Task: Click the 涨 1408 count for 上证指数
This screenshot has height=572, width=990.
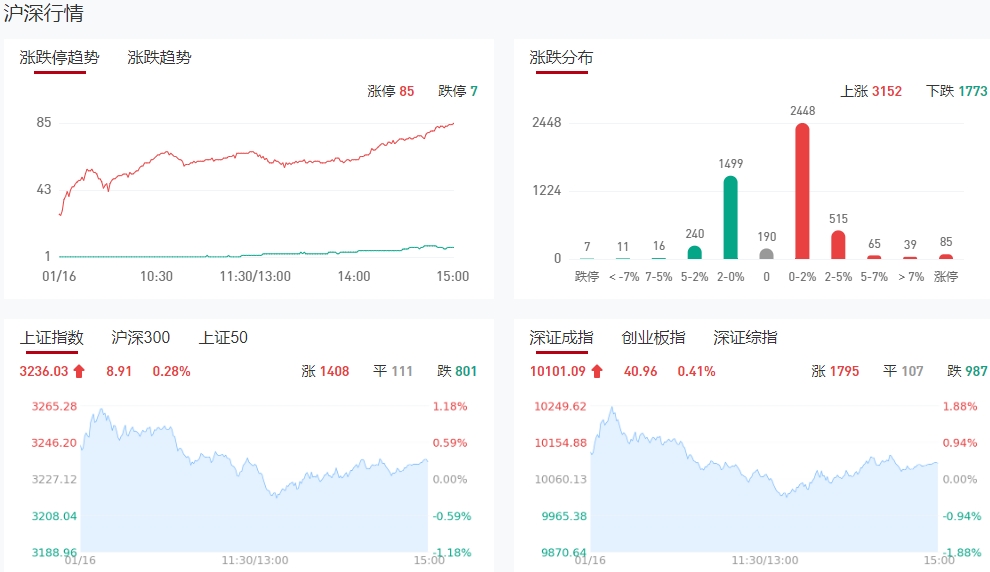Action: click(325, 371)
